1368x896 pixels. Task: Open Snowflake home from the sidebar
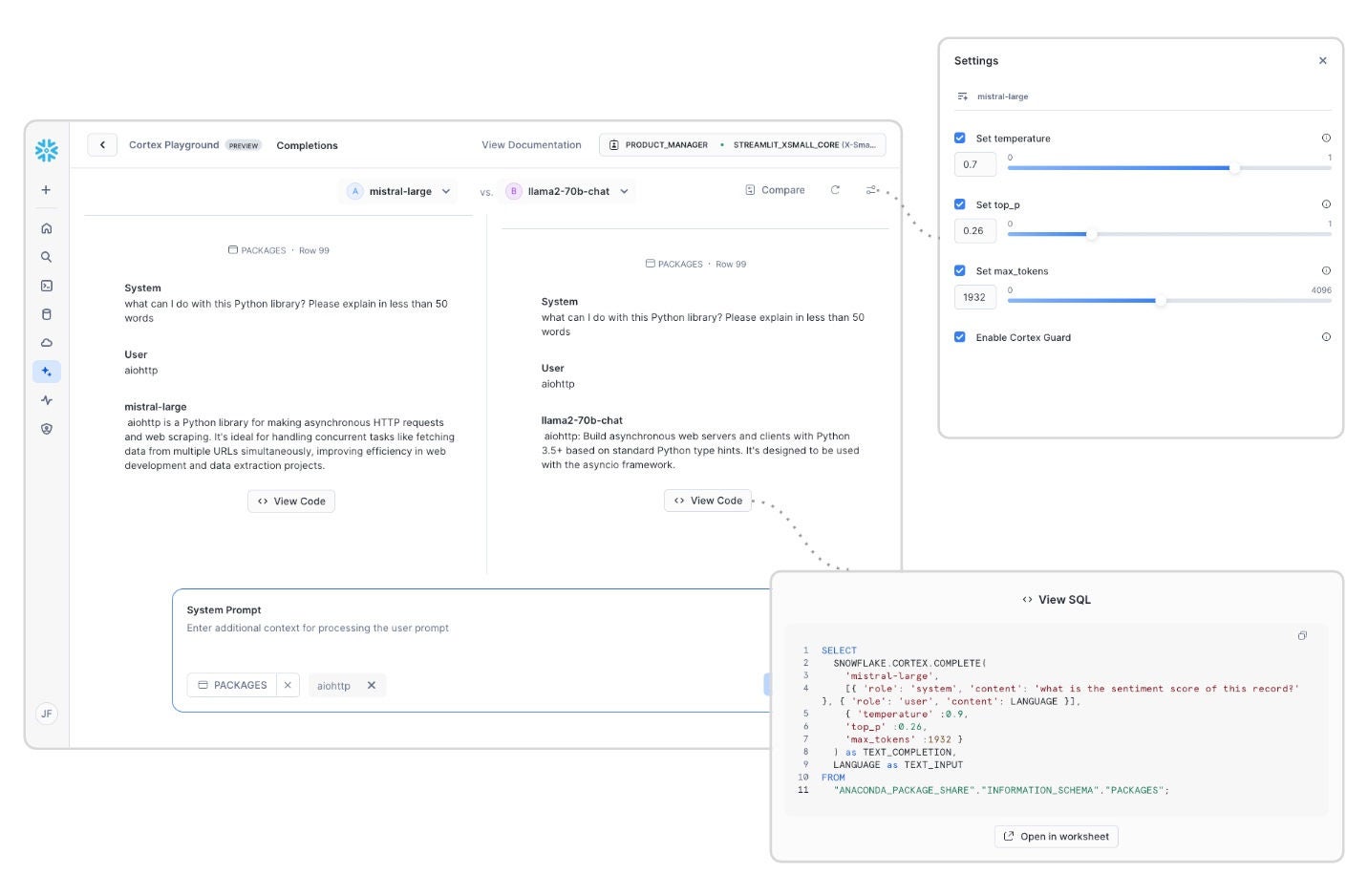pos(45,227)
